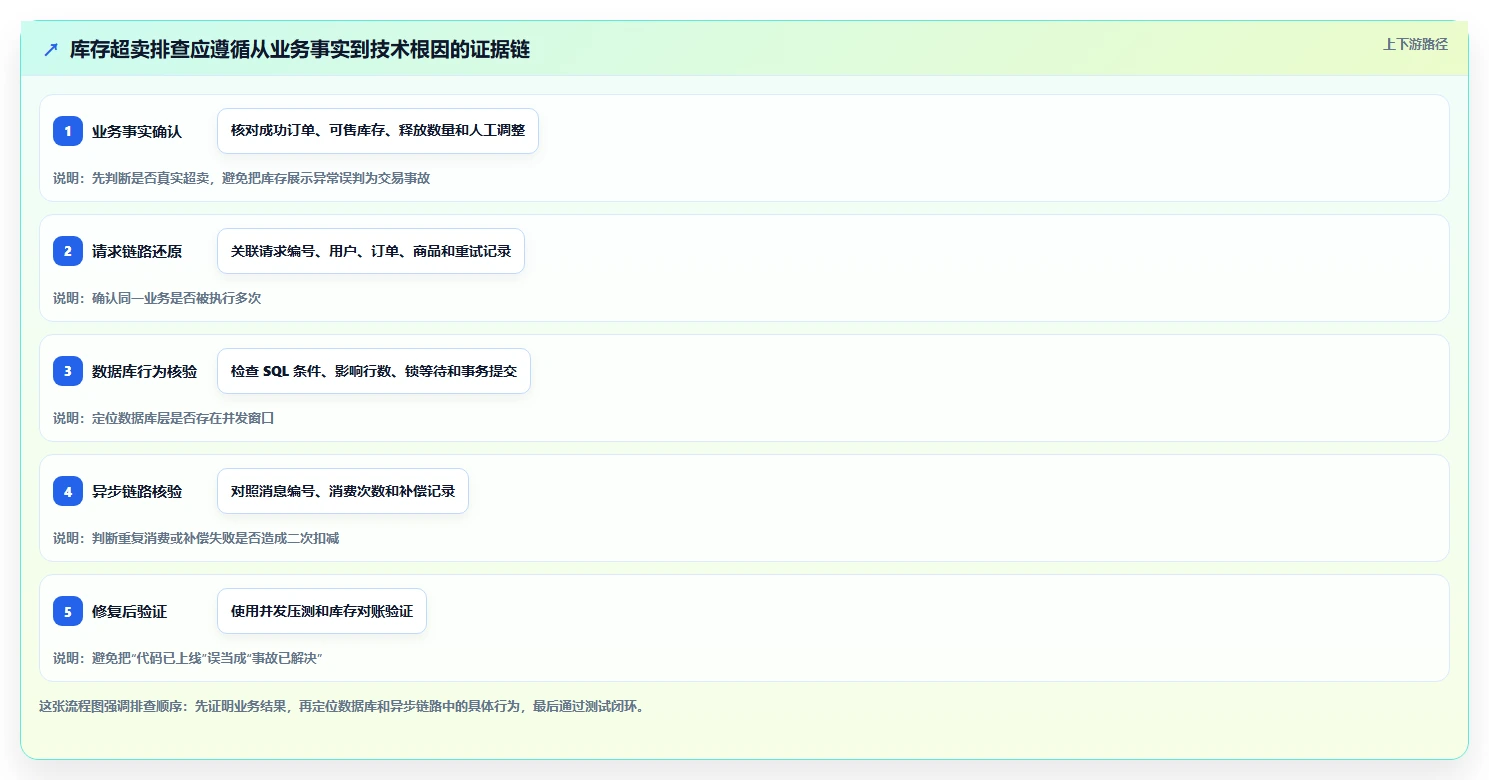The width and height of the screenshot is (1489, 780).
Task: Click the step 3 number badge
Action: [68, 371]
